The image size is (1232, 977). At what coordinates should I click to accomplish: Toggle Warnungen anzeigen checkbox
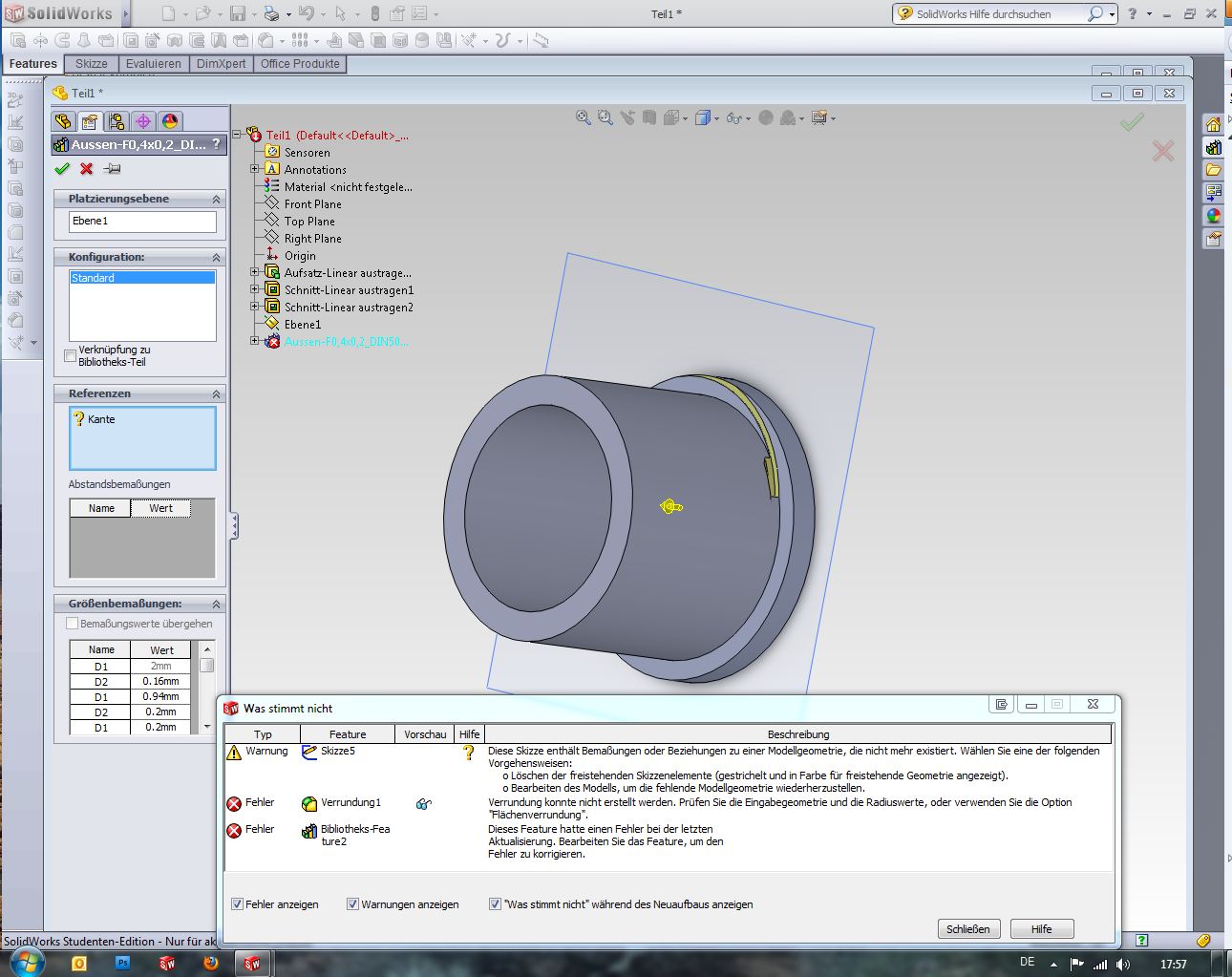pyautogui.click(x=352, y=903)
